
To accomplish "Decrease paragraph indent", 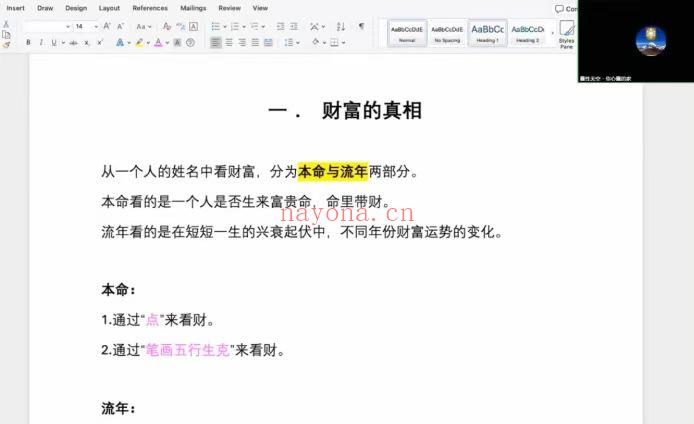I will click(280, 27).
